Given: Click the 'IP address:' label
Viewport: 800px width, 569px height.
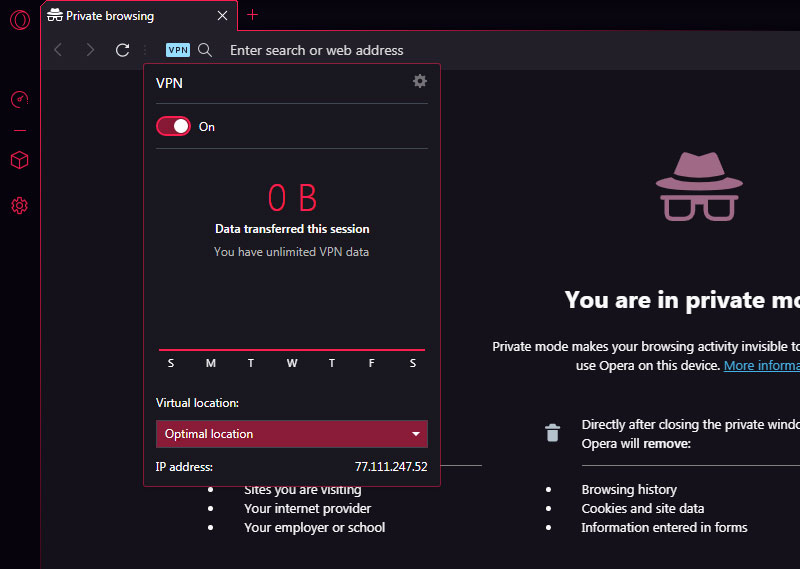Looking at the screenshot, I should tap(184, 466).
